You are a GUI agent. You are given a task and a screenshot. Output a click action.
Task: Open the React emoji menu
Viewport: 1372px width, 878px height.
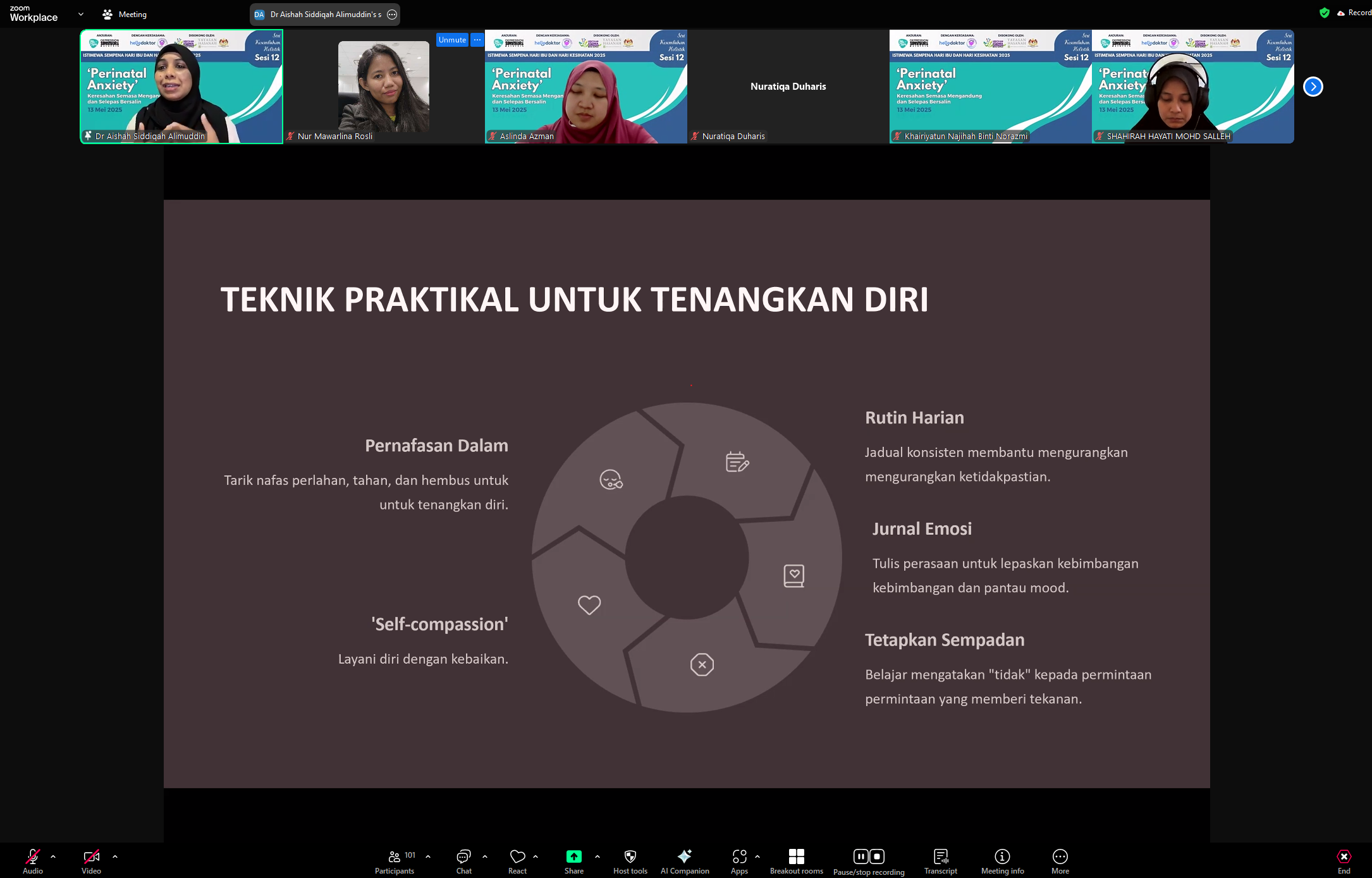point(517,861)
